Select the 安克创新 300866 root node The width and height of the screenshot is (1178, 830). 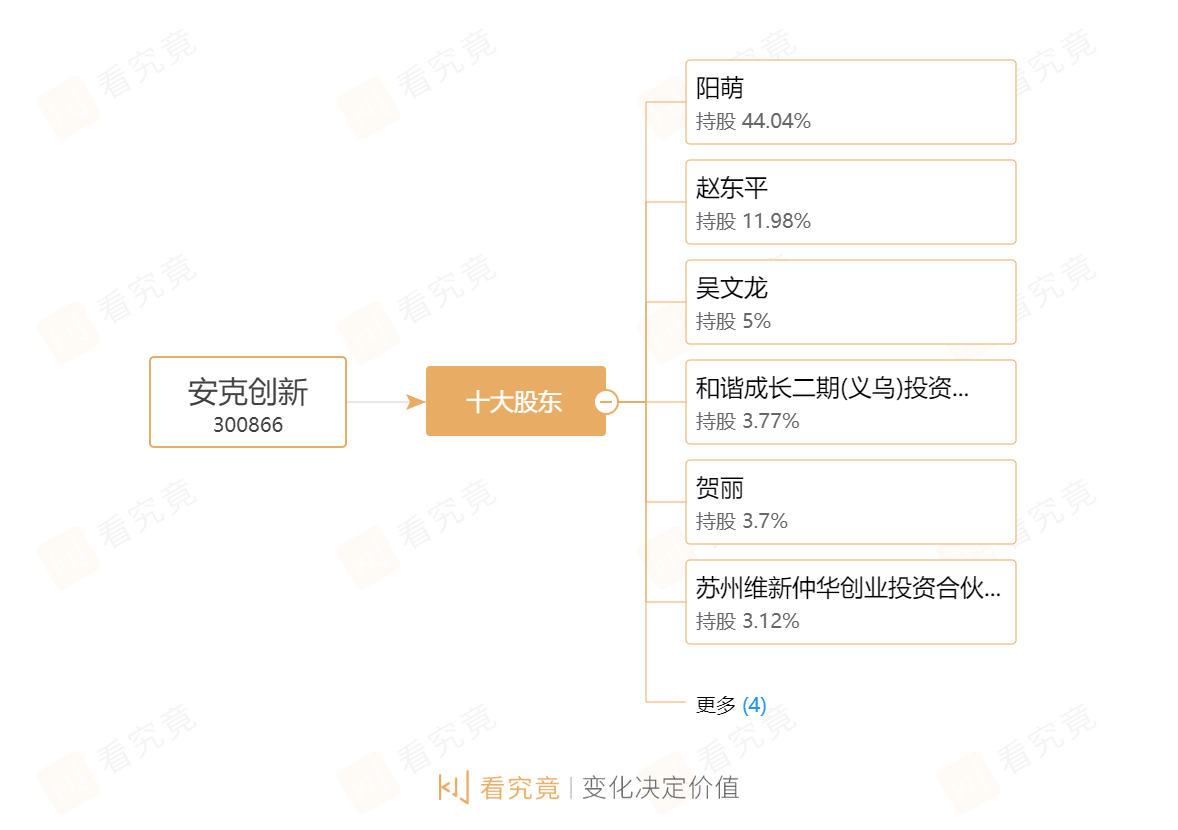(x=248, y=402)
